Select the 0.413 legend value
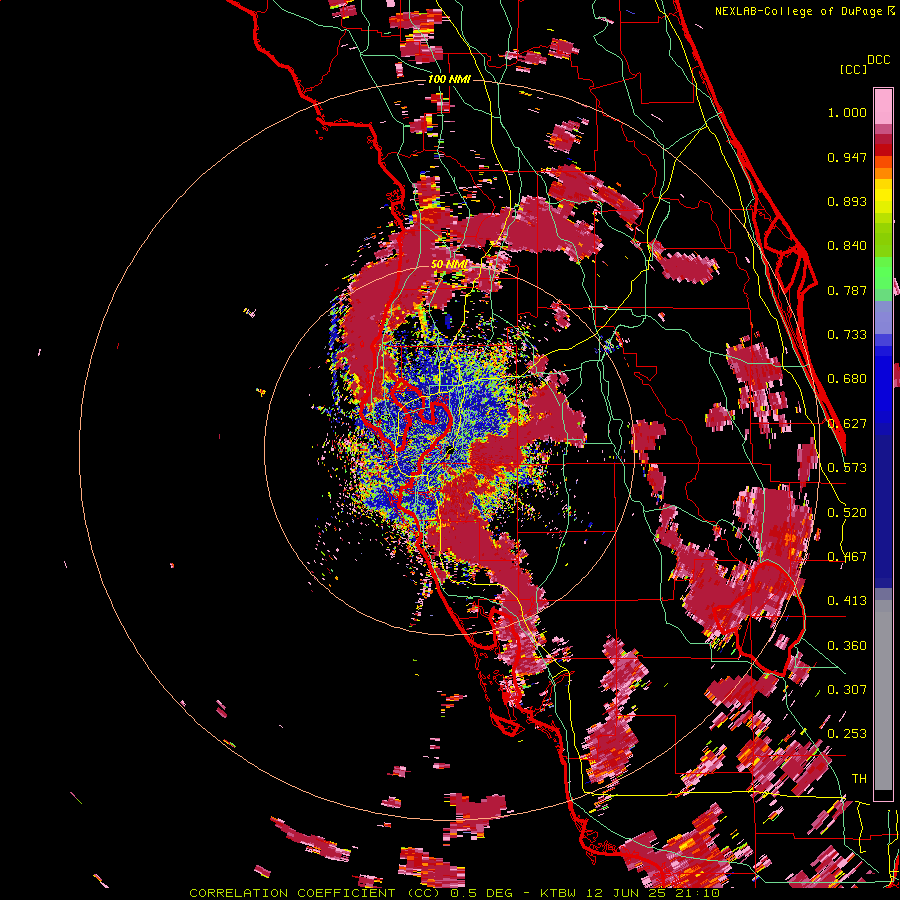Viewport: 900px width, 900px height. coord(847,601)
